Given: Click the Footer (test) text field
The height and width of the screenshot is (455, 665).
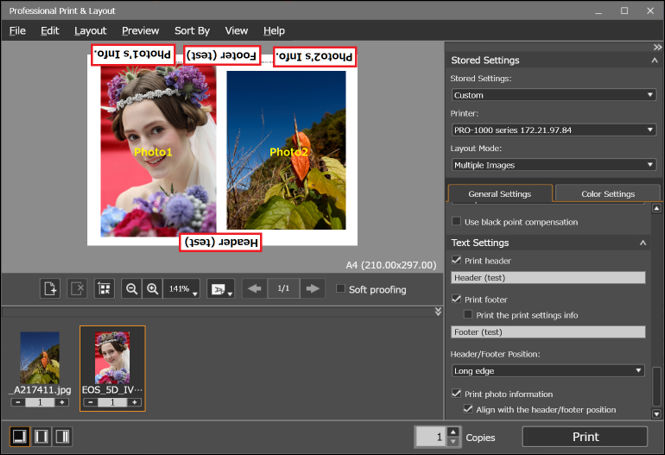Looking at the screenshot, I should (x=548, y=332).
